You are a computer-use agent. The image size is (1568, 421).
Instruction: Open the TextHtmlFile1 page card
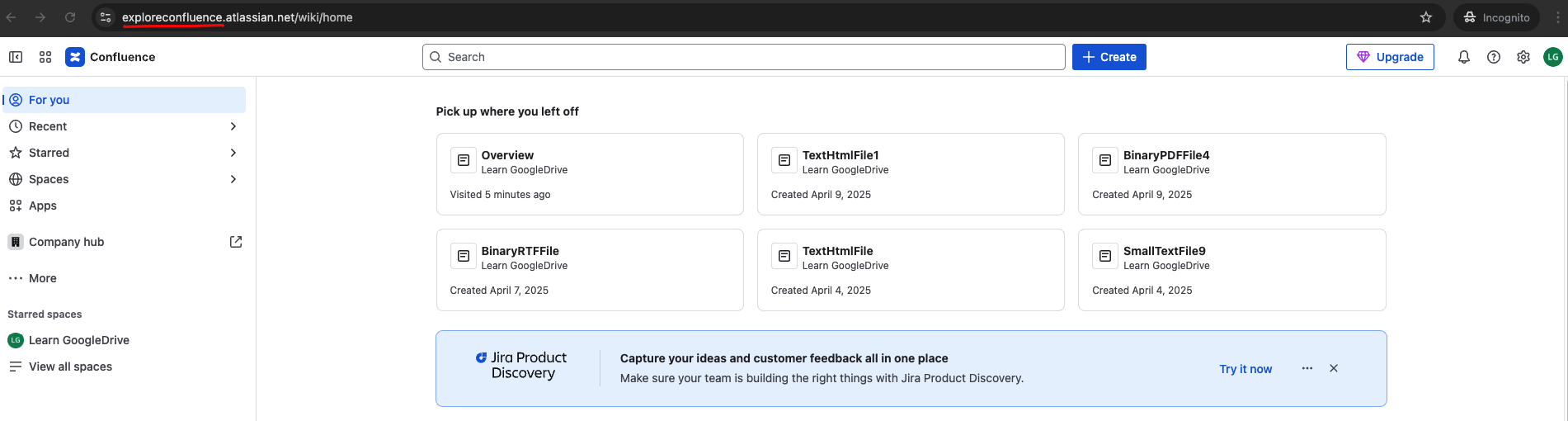[x=911, y=174]
